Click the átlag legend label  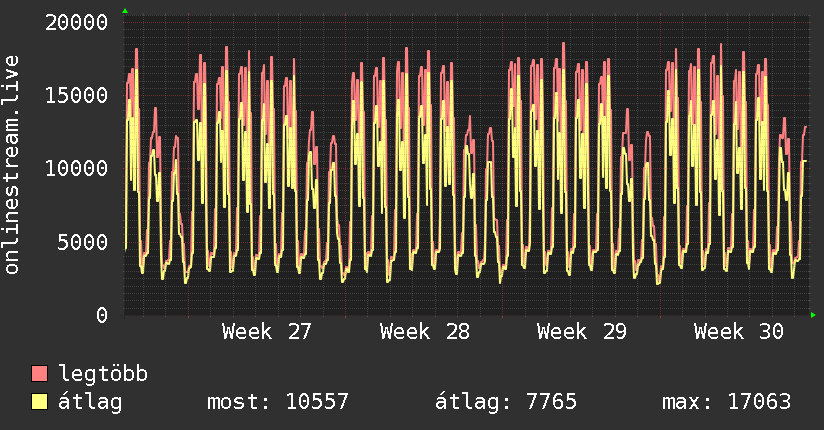[x=90, y=402]
